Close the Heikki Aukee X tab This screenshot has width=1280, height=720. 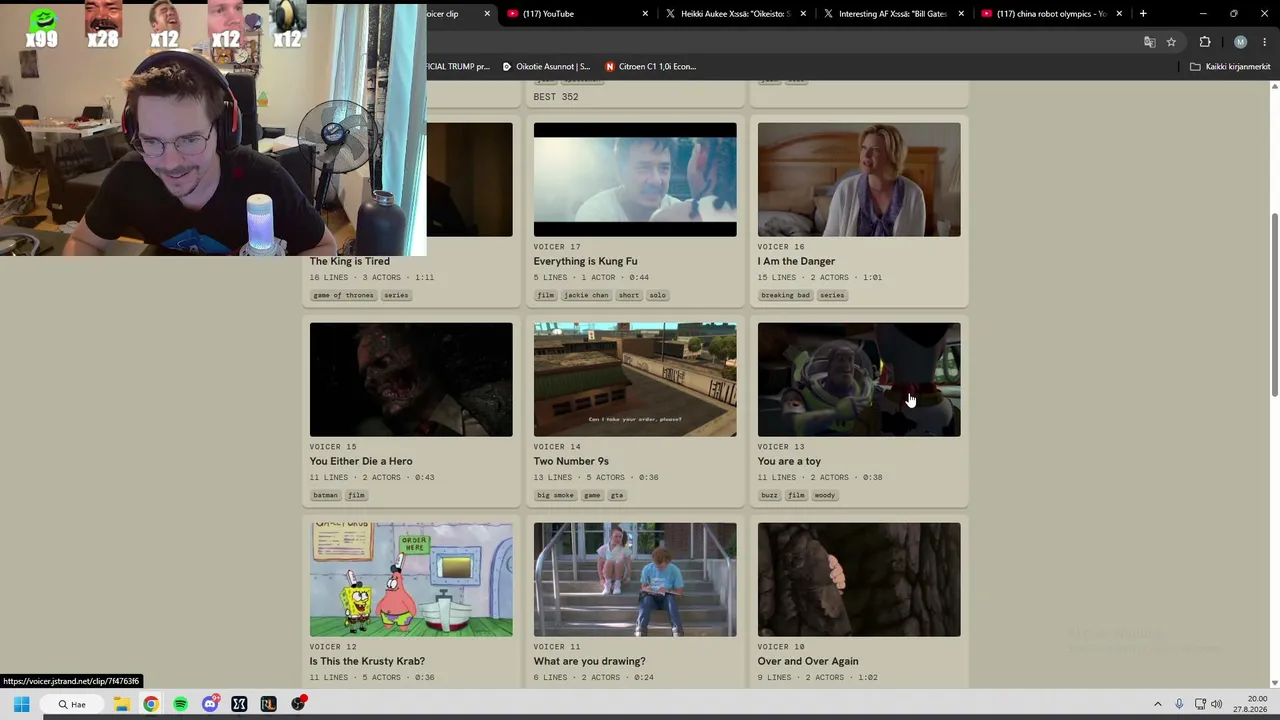[803, 14]
